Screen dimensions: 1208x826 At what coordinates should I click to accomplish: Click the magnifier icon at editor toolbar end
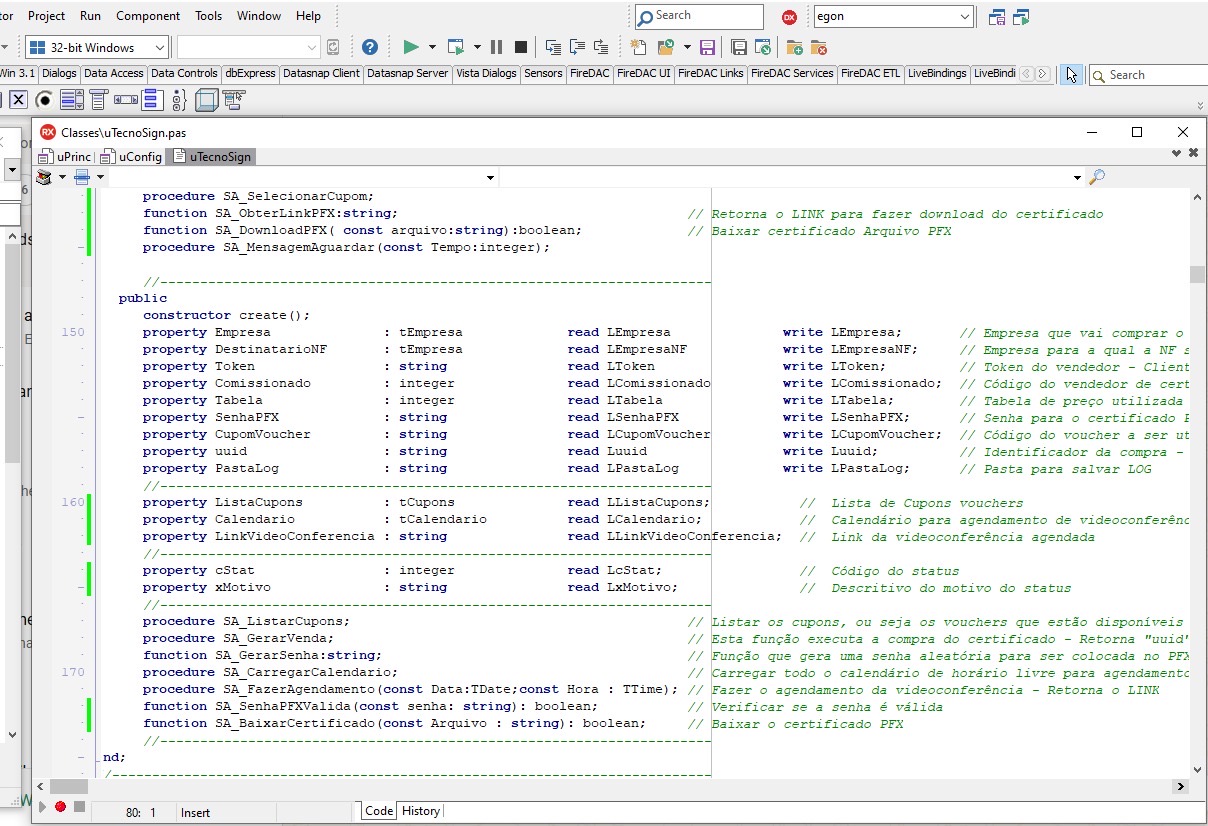[1097, 177]
